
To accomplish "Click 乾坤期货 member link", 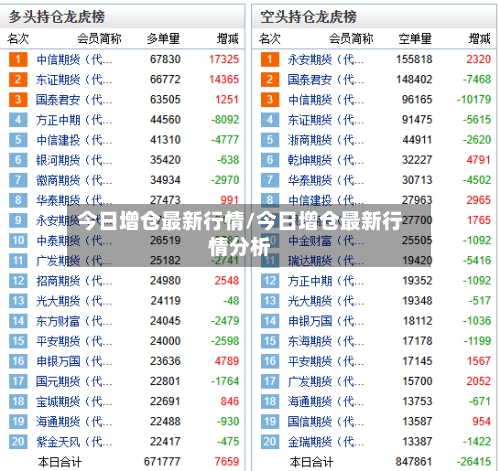I will point(326,160).
